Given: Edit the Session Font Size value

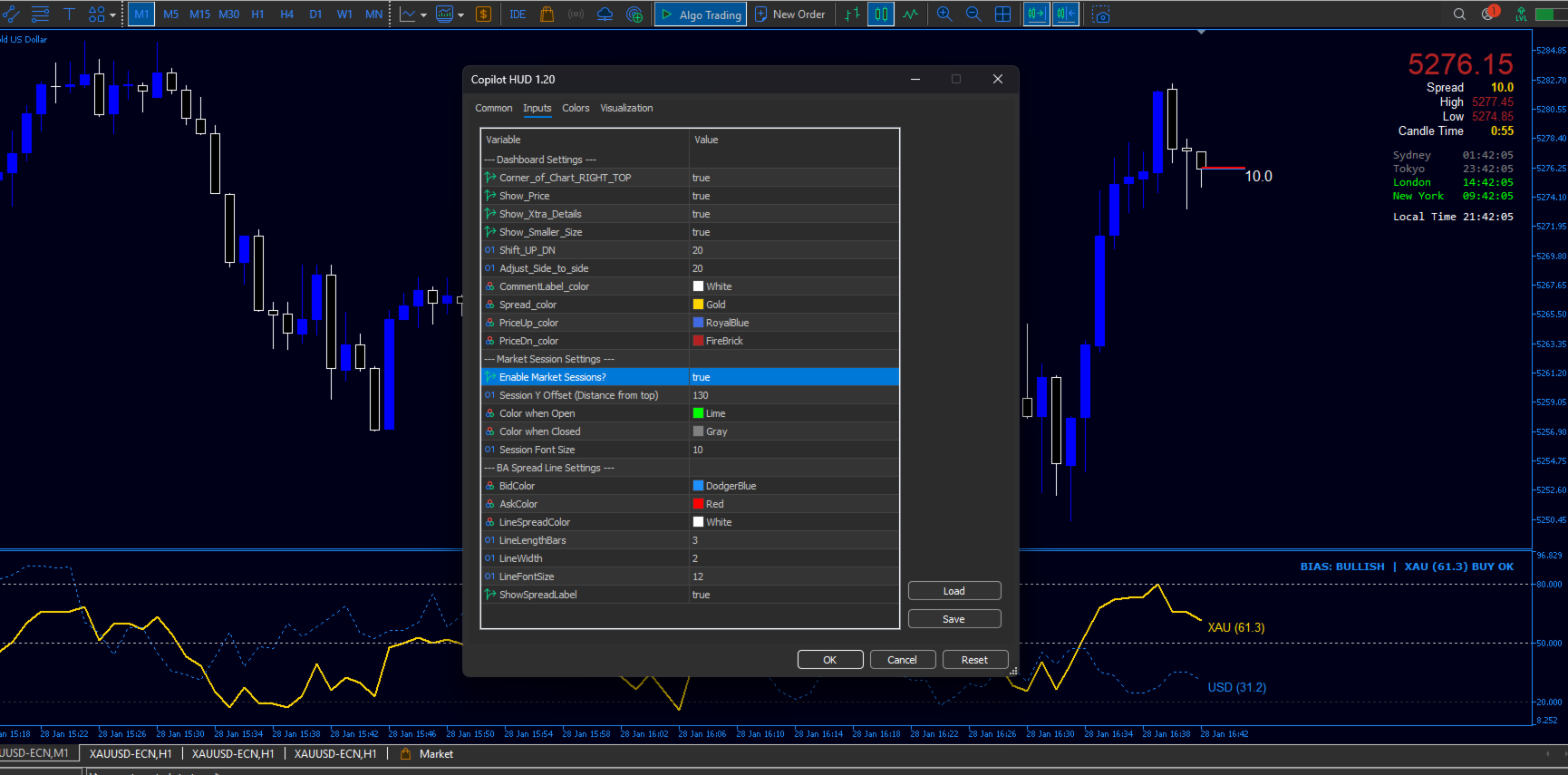Looking at the screenshot, I should click(x=794, y=450).
